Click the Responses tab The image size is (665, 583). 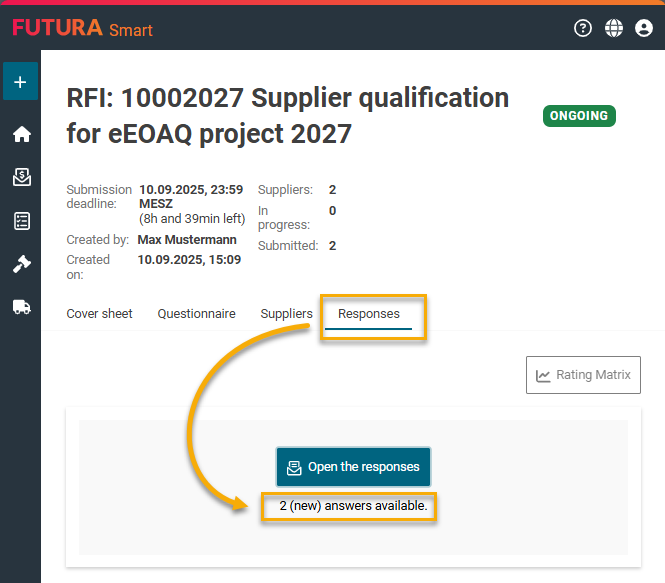(369, 314)
